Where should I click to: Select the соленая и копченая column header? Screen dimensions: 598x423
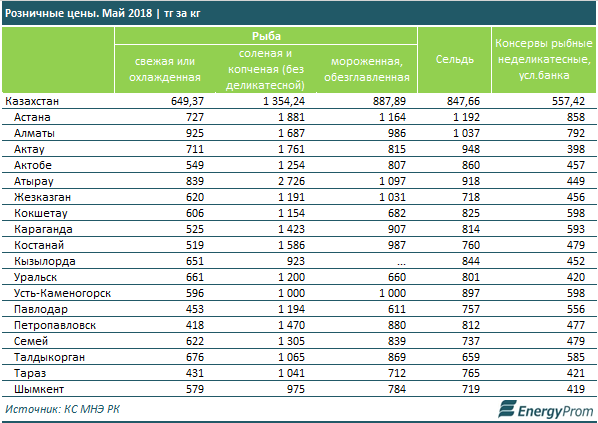(266, 69)
